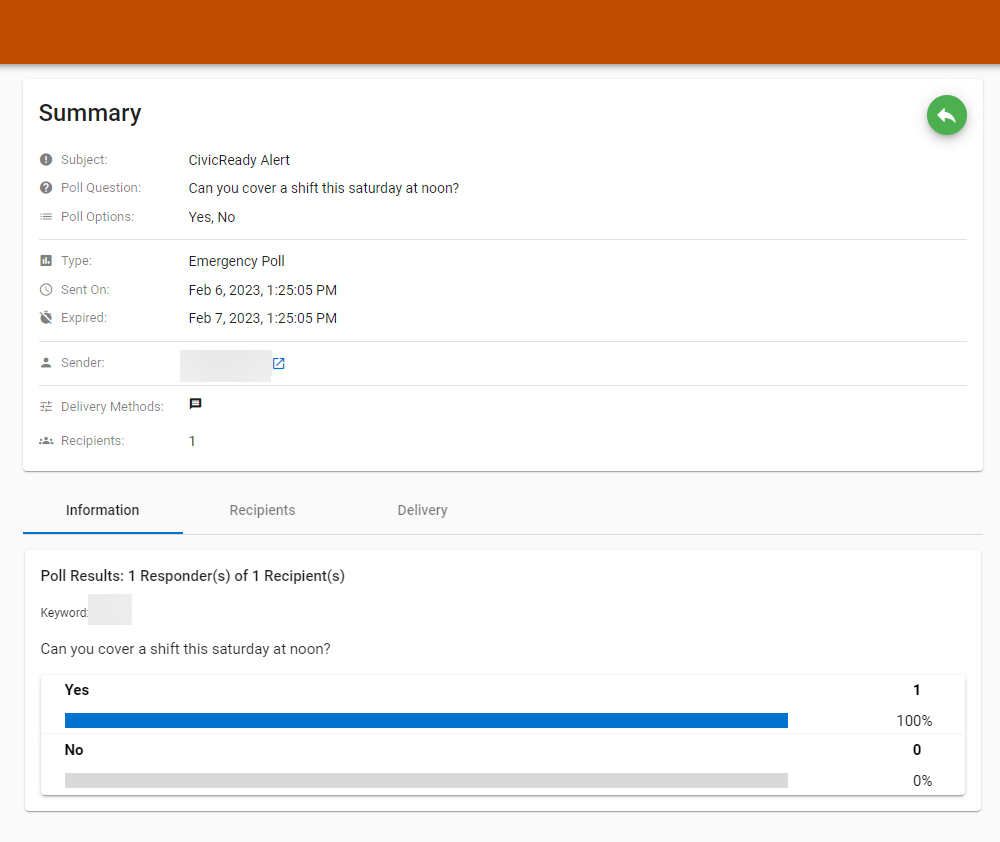Click the 'CivicReady Alert' subject text
This screenshot has width=1000, height=842.
pos(239,160)
